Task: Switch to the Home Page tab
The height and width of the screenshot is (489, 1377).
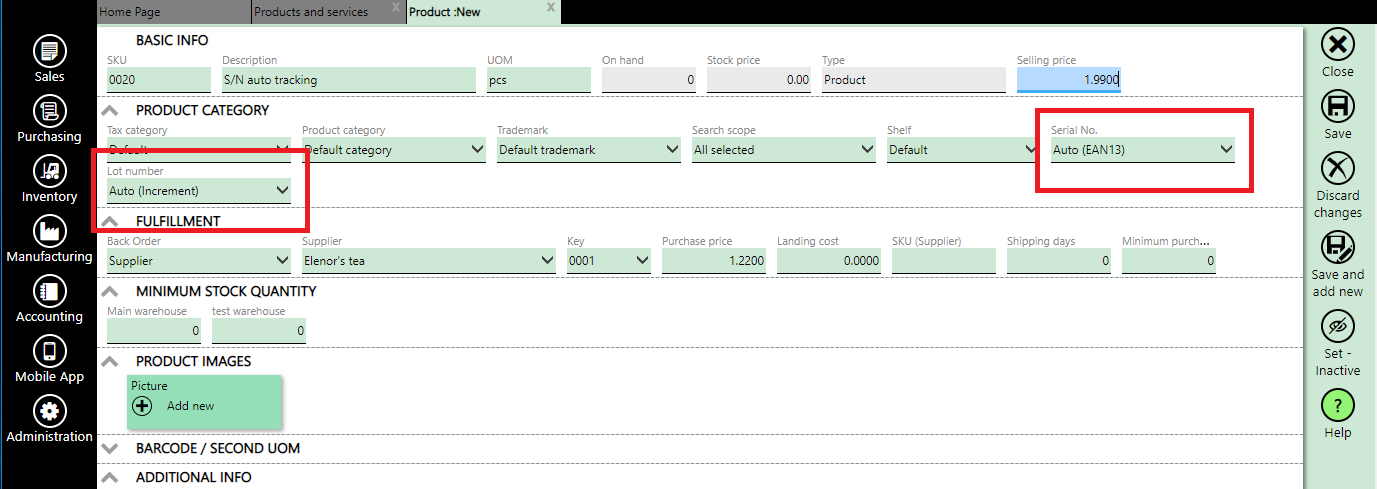Action: click(x=130, y=12)
